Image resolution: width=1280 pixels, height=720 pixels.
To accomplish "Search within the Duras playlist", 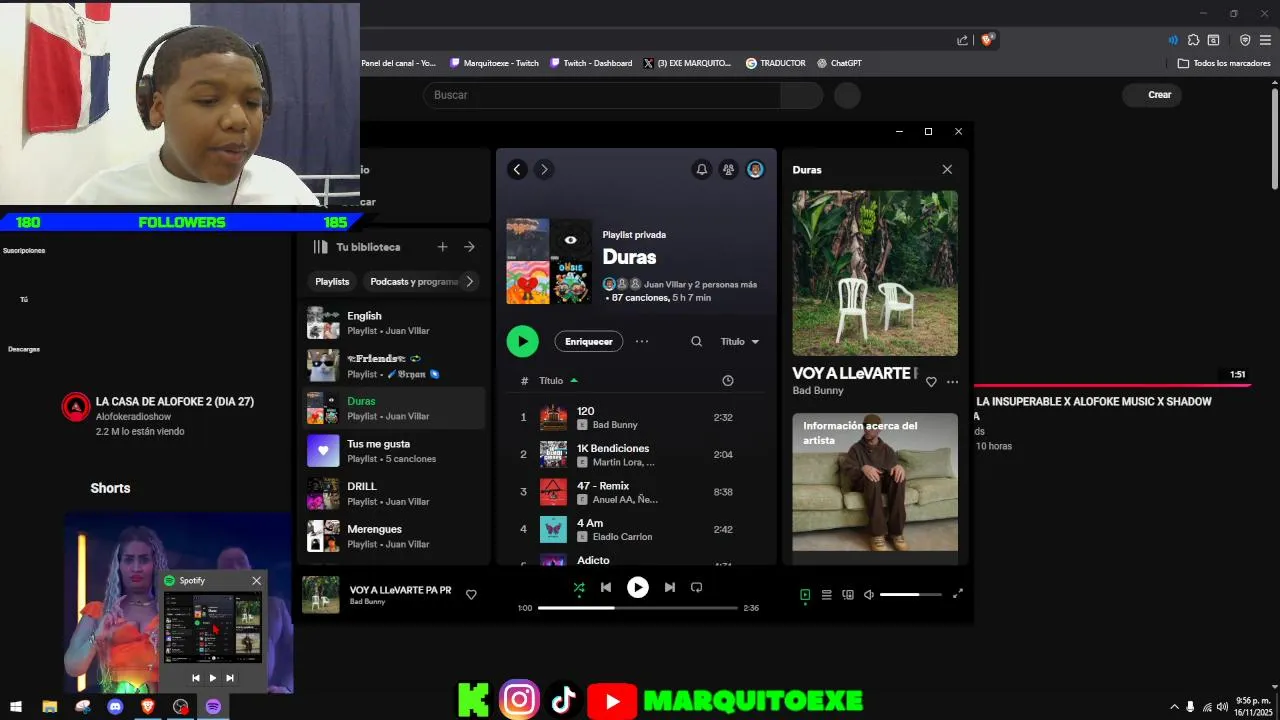I will tap(696, 342).
